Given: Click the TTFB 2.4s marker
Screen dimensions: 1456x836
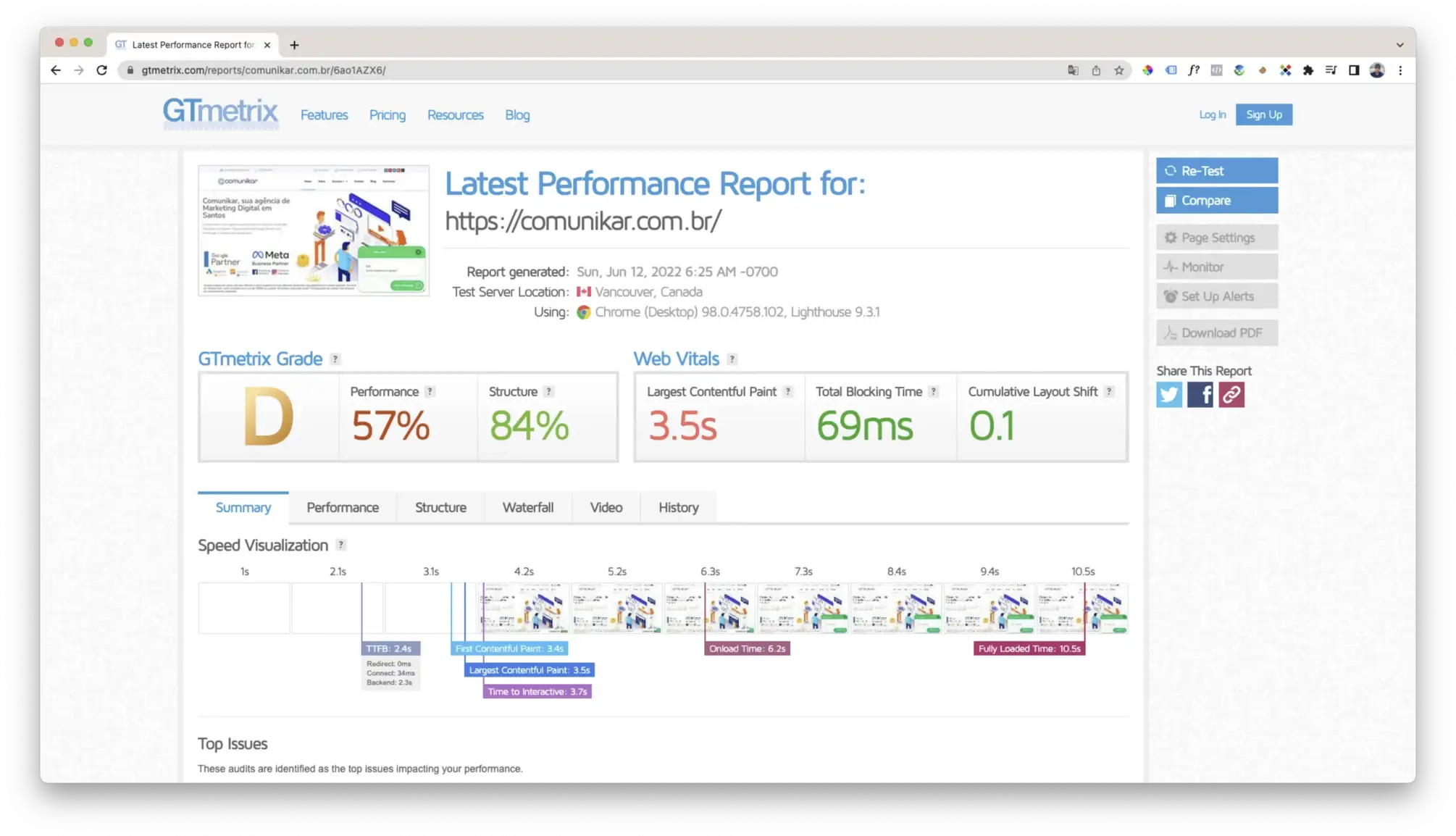Looking at the screenshot, I should pos(390,648).
